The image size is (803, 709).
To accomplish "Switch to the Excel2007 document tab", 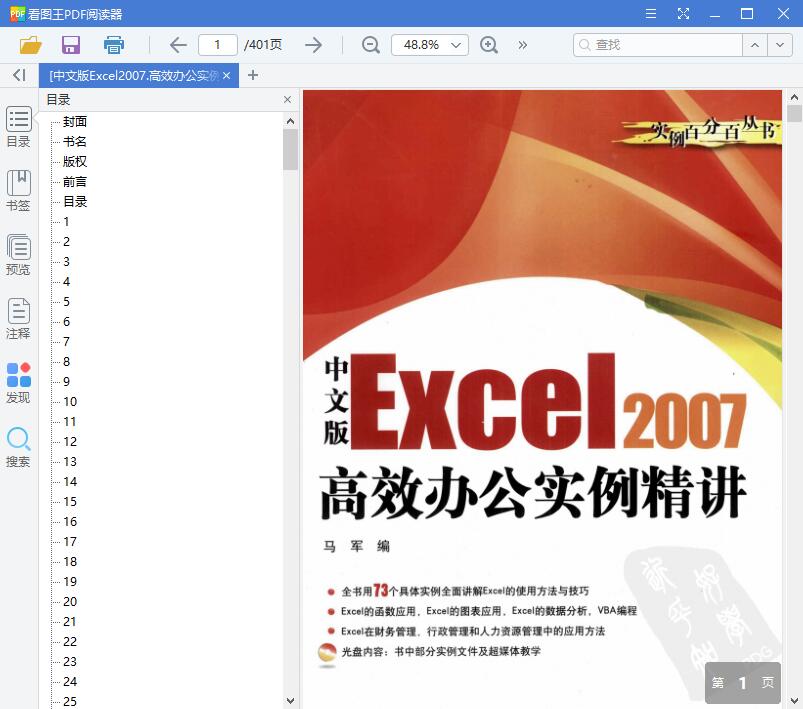I will click(134, 76).
